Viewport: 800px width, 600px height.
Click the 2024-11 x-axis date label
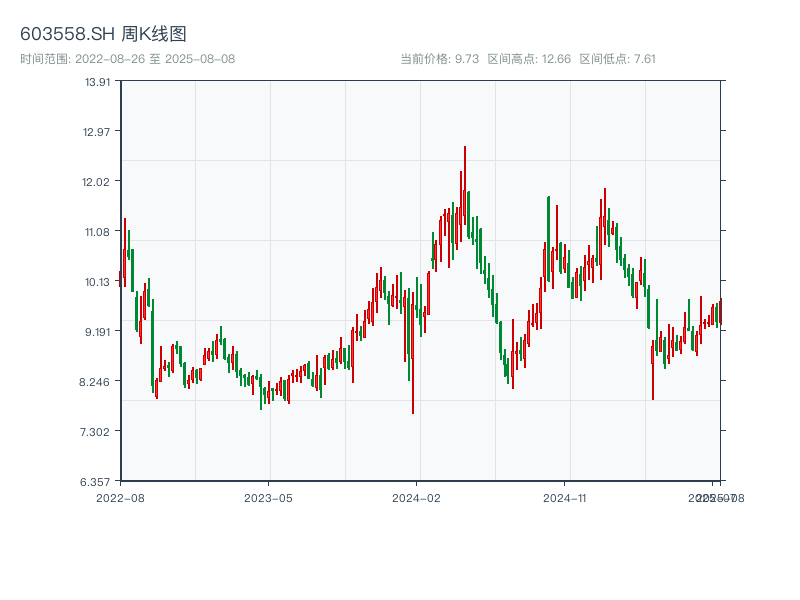pos(565,497)
